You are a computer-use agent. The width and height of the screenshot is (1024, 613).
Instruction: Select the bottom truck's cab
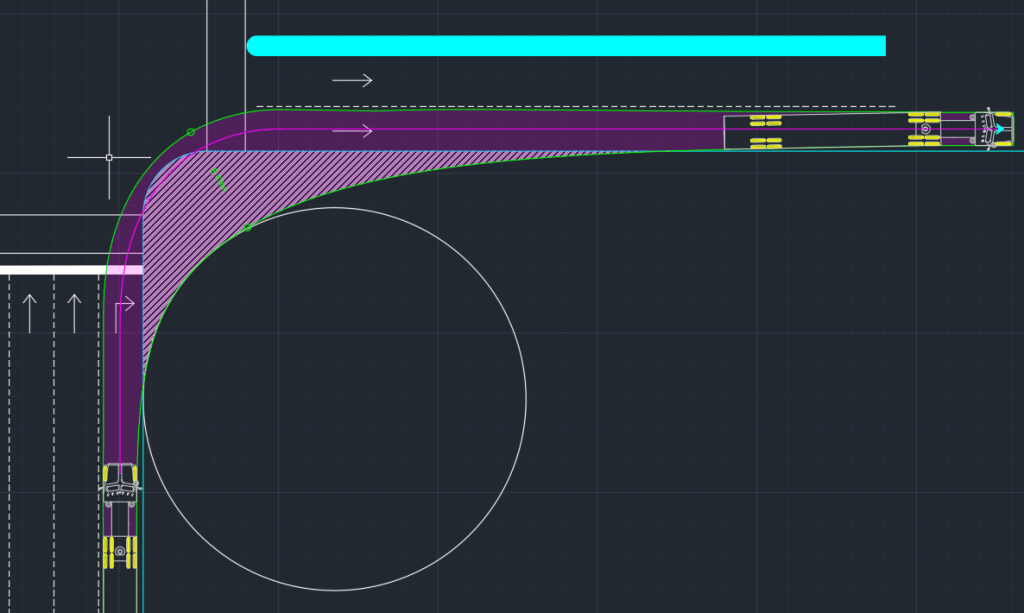tap(121, 482)
